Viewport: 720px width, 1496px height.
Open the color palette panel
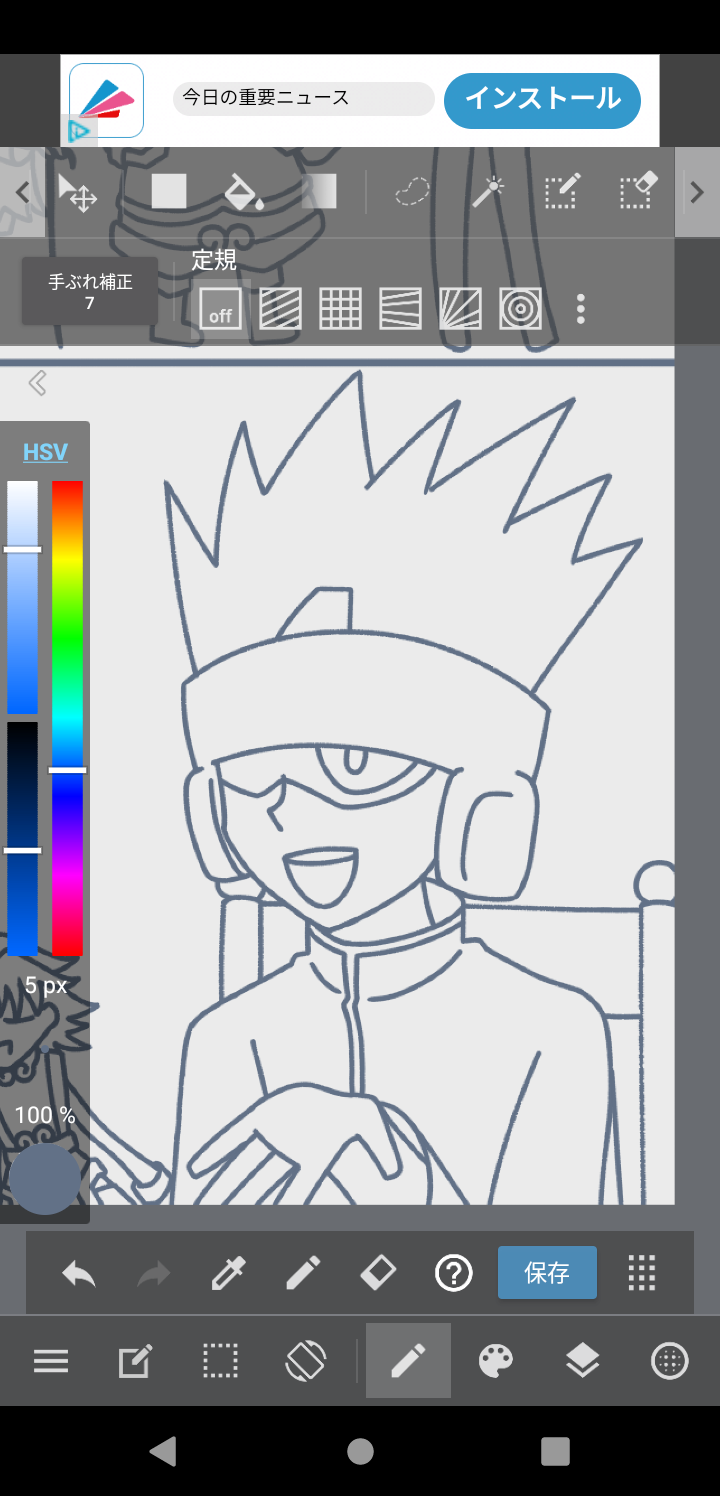496,1361
